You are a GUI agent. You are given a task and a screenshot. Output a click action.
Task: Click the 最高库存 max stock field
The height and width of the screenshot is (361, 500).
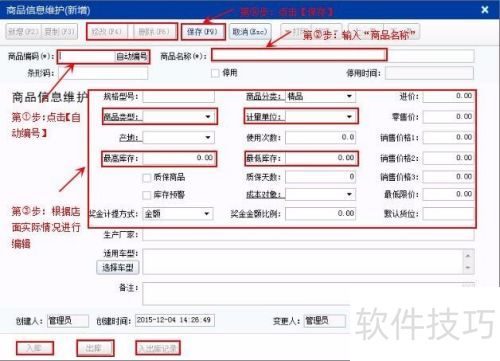179,158
